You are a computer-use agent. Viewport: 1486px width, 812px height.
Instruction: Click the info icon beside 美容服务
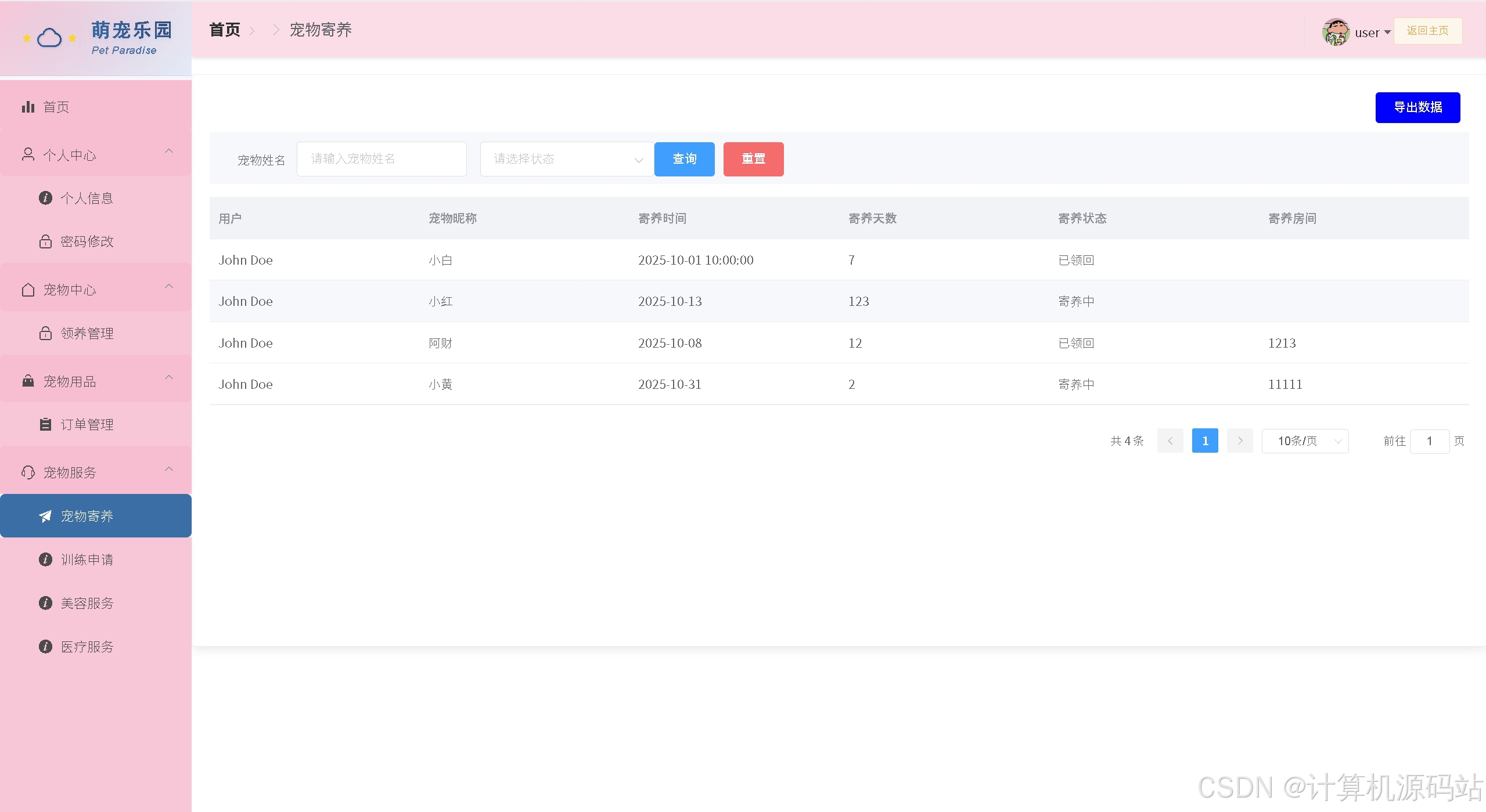pyautogui.click(x=45, y=603)
